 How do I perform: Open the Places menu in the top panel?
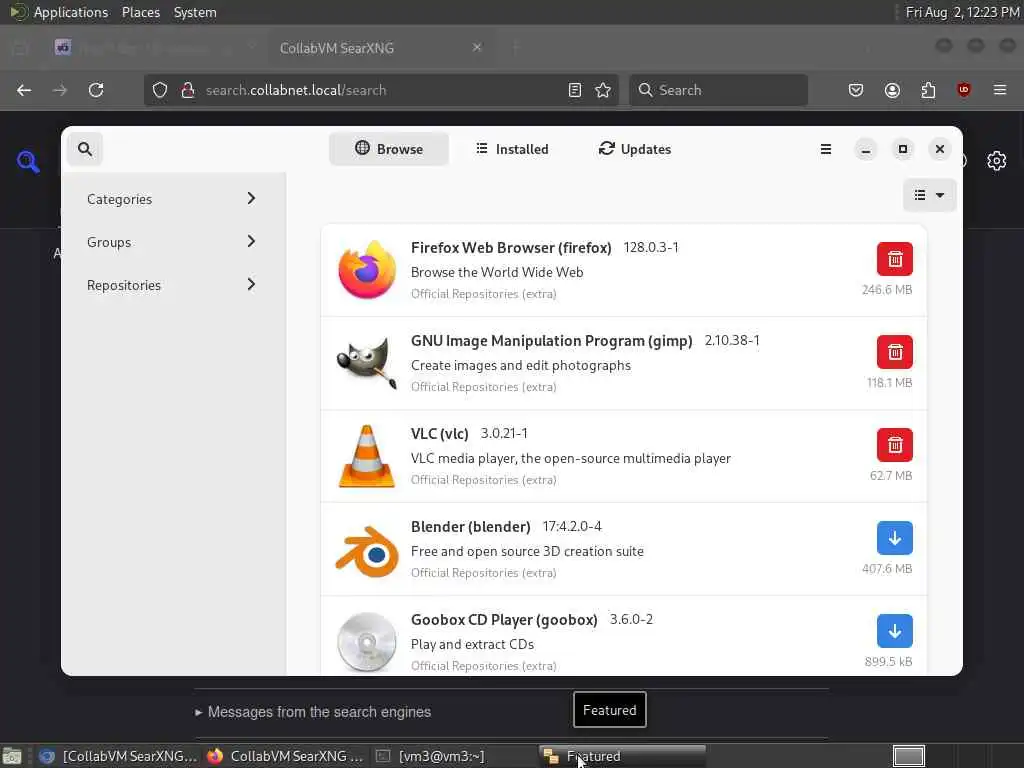click(x=141, y=12)
